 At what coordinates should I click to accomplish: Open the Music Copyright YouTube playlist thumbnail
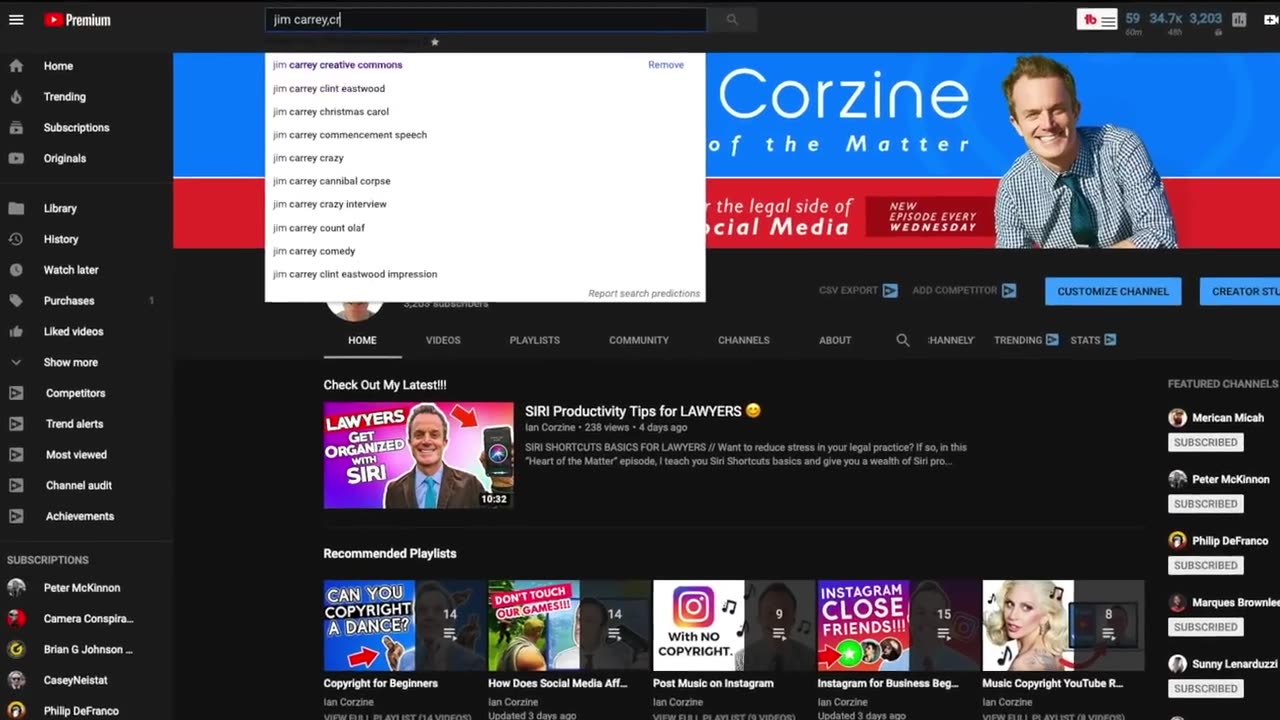click(x=1063, y=625)
